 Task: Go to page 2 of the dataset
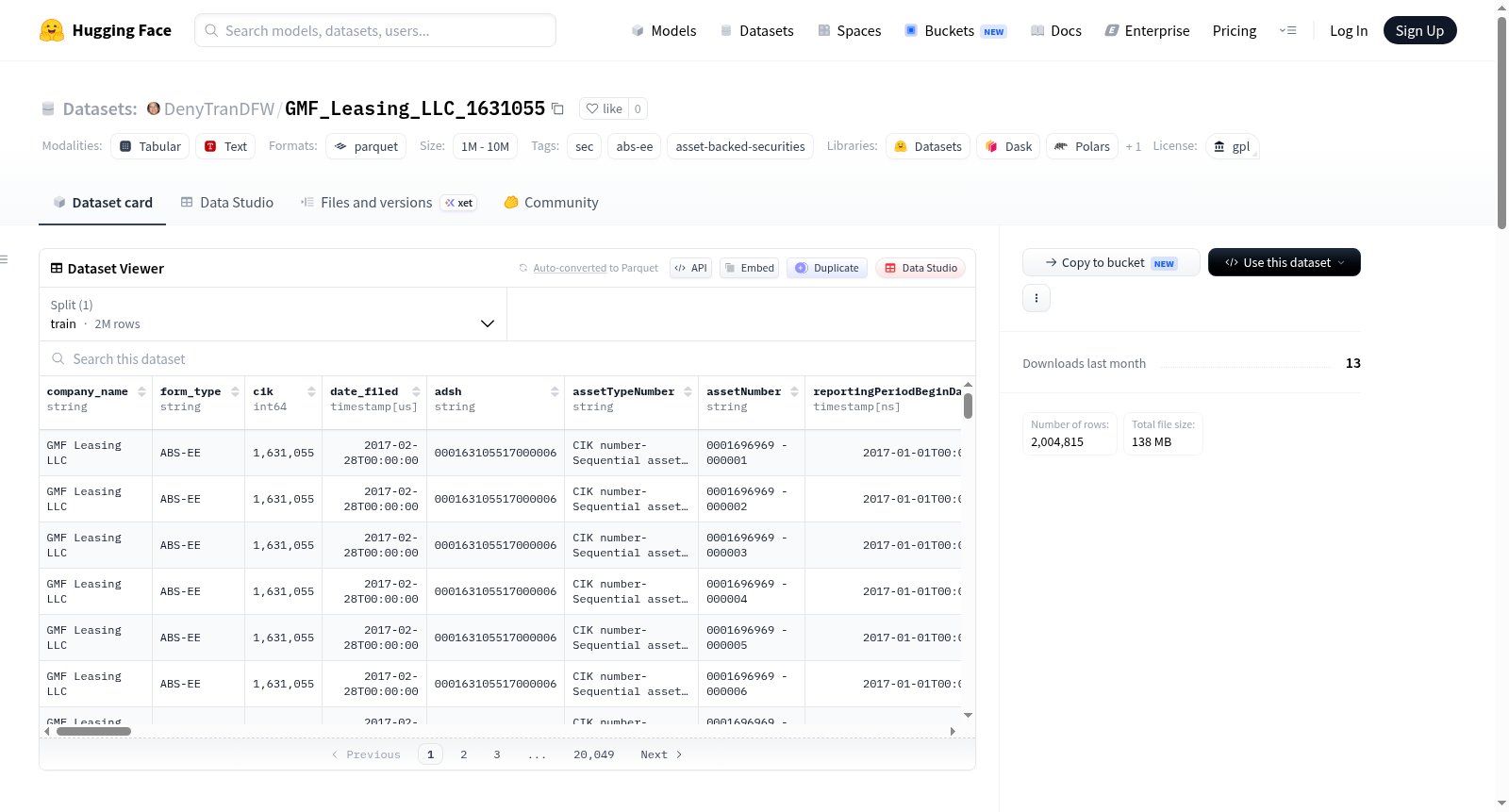(x=464, y=754)
